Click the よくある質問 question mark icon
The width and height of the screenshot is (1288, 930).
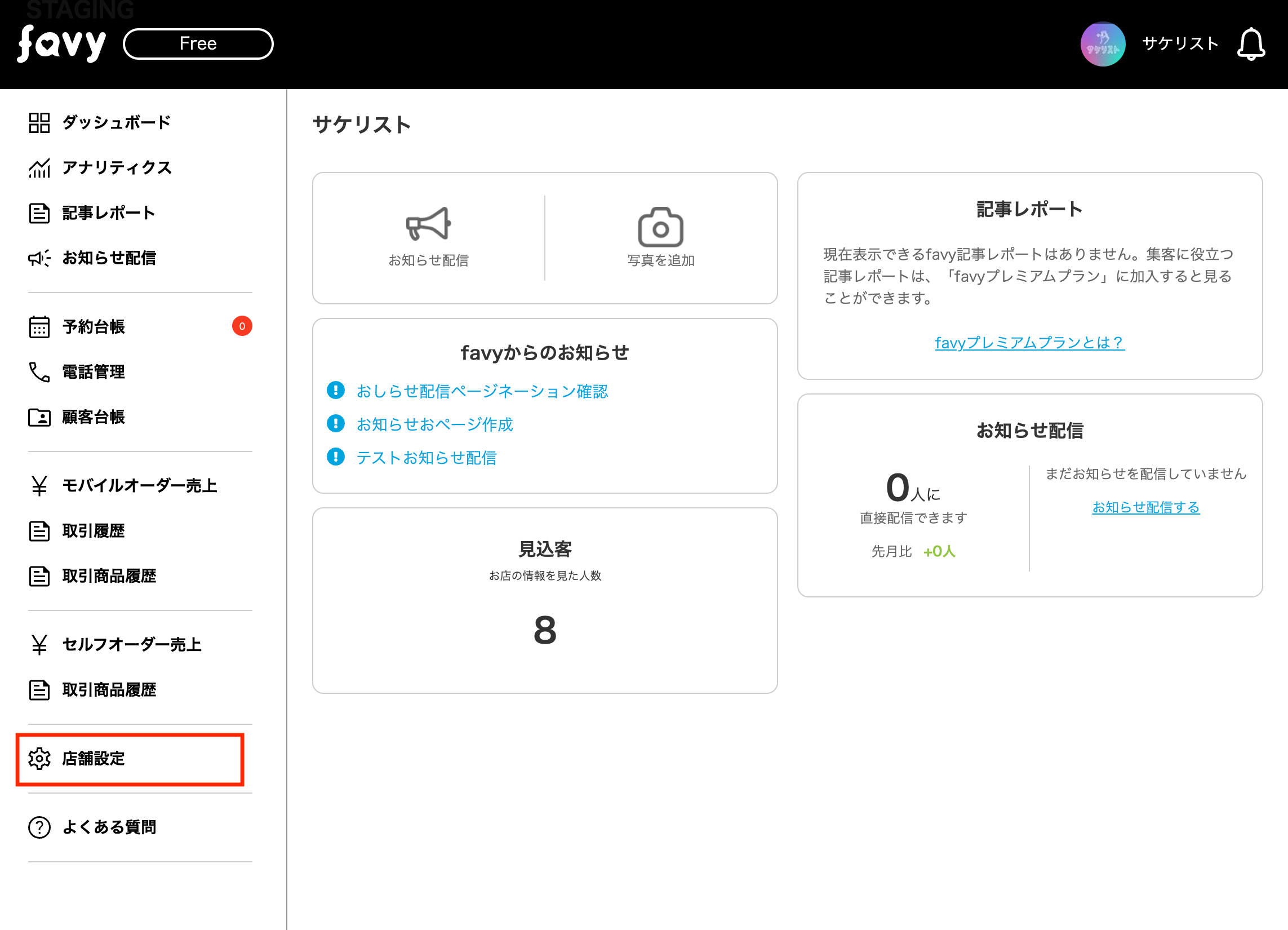pos(39,827)
